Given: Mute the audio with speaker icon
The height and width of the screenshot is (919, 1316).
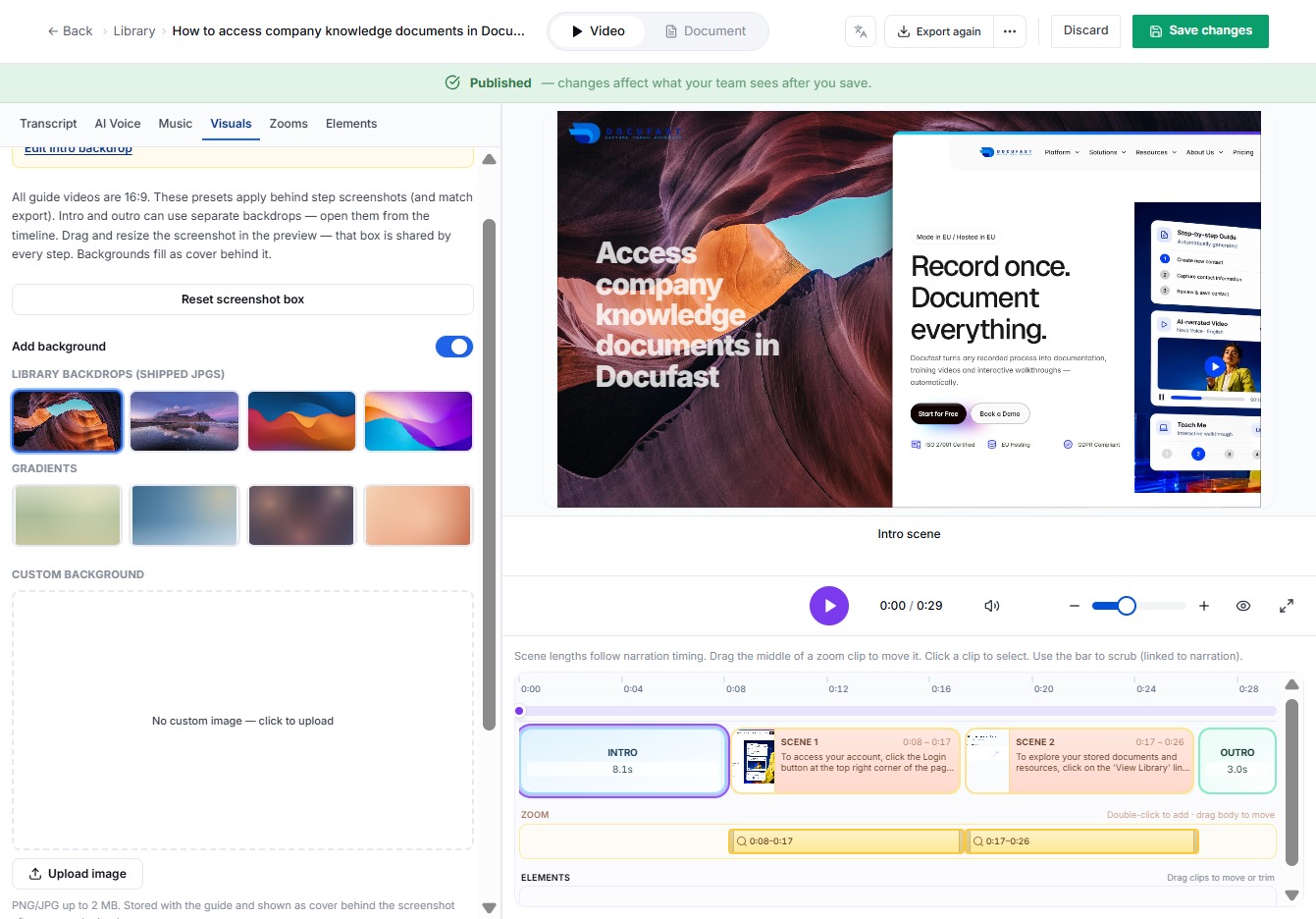Looking at the screenshot, I should (992, 606).
